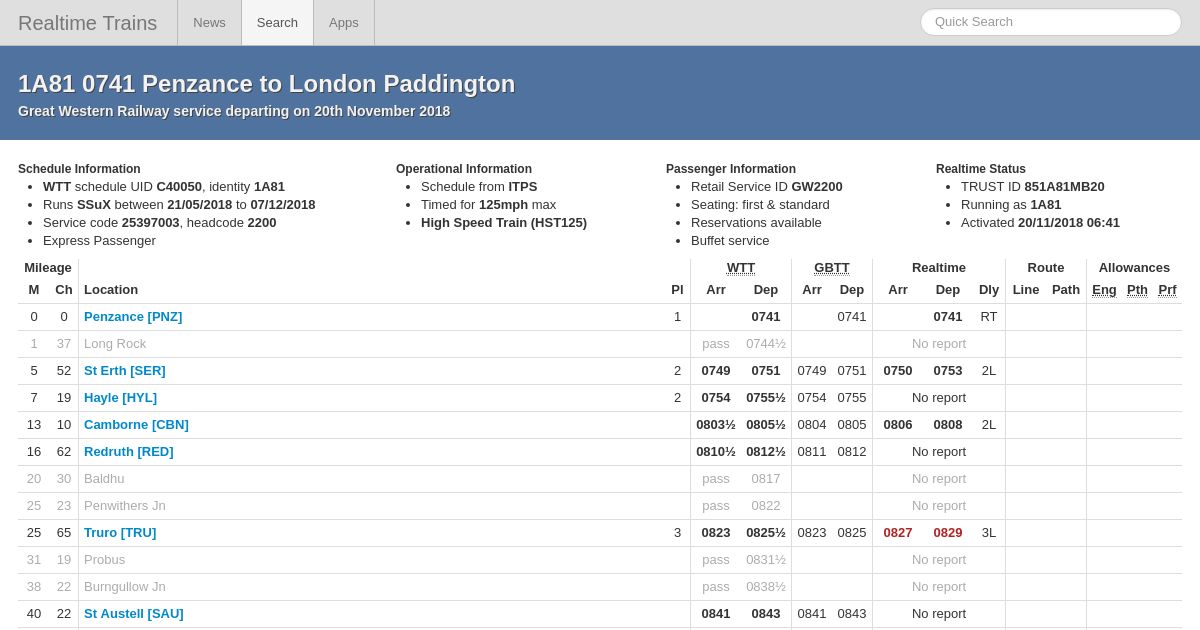
Task: Click St Austell's GBTT departure 0843
Action: coord(852,614)
